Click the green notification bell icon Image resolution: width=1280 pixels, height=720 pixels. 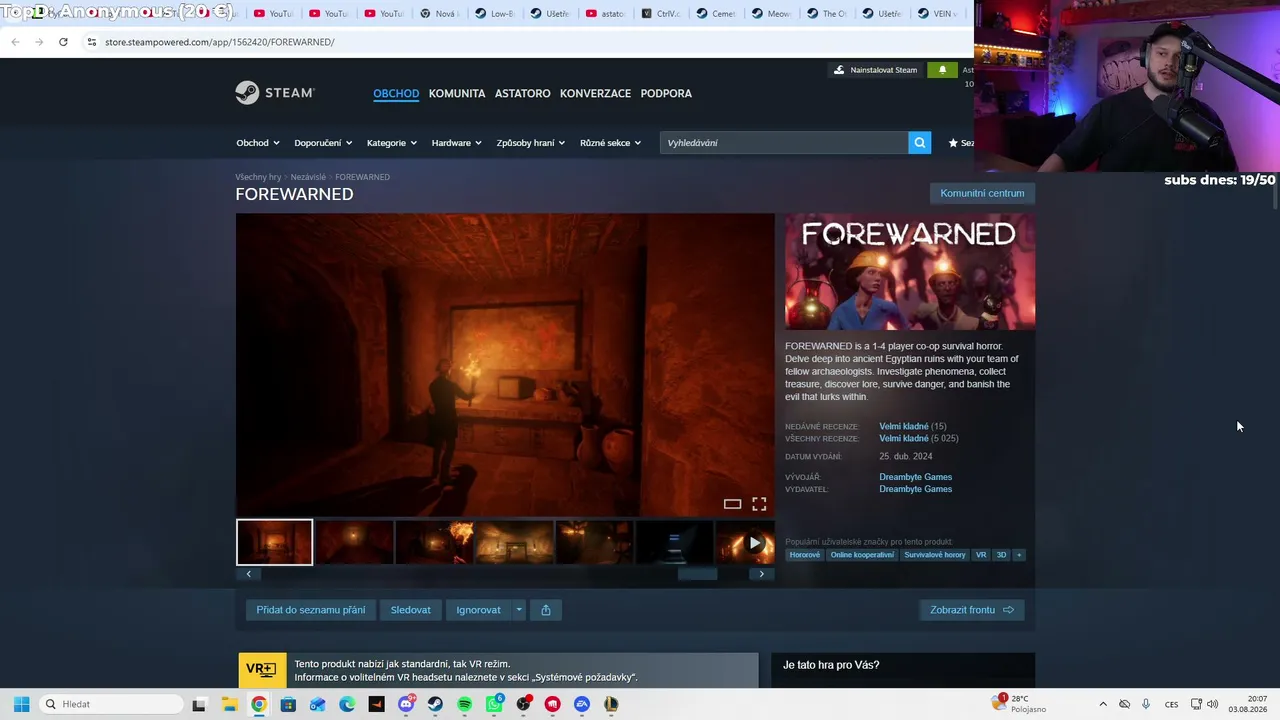[x=942, y=70]
